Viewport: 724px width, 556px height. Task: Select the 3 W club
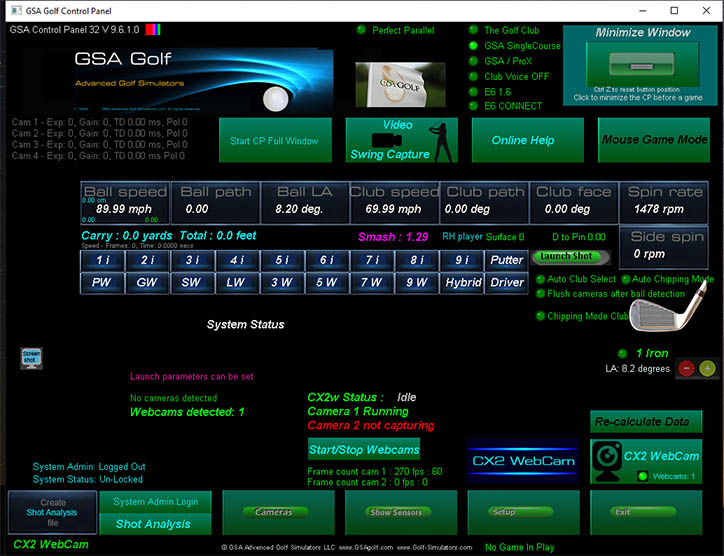pos(282,283)
